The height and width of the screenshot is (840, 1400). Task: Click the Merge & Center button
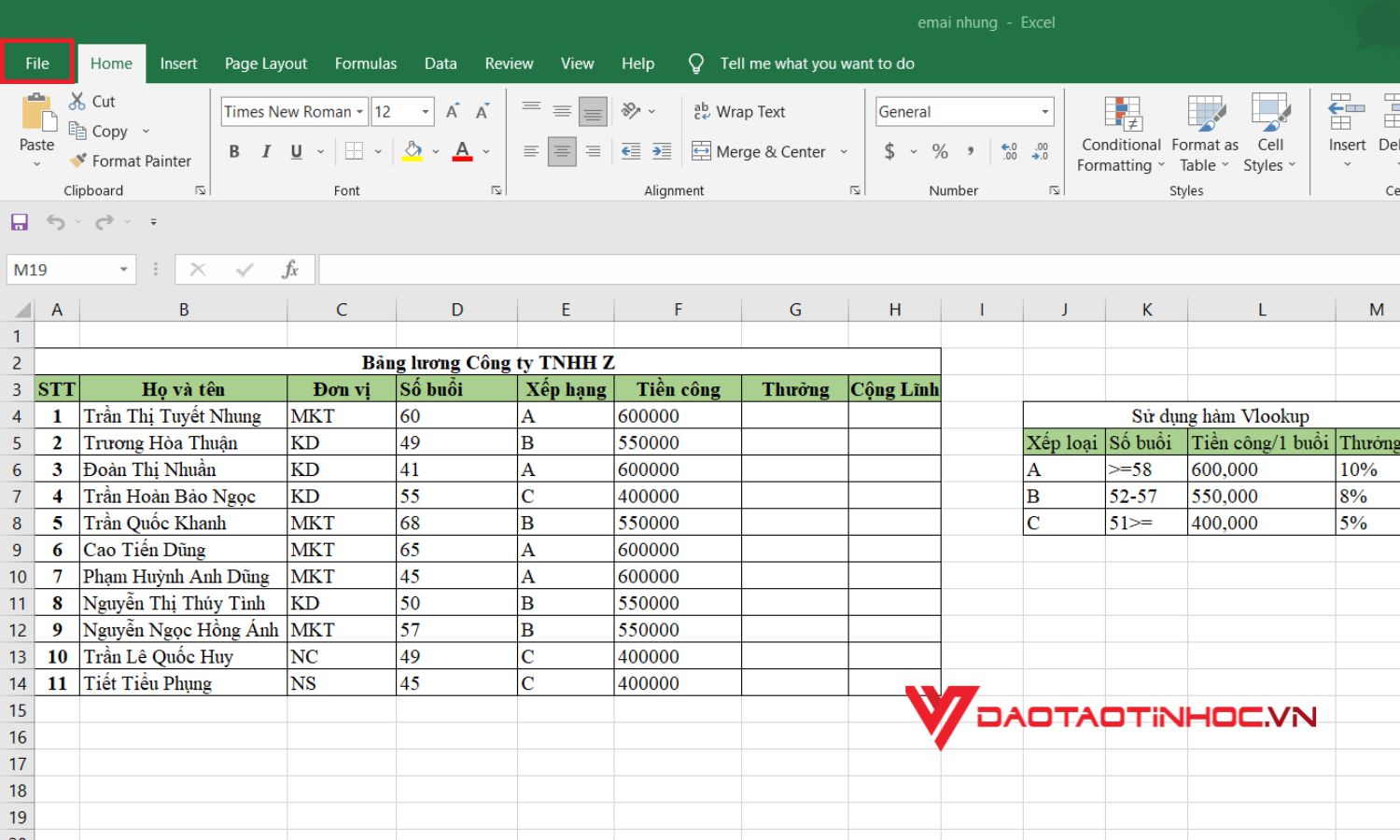coord(759,151)
